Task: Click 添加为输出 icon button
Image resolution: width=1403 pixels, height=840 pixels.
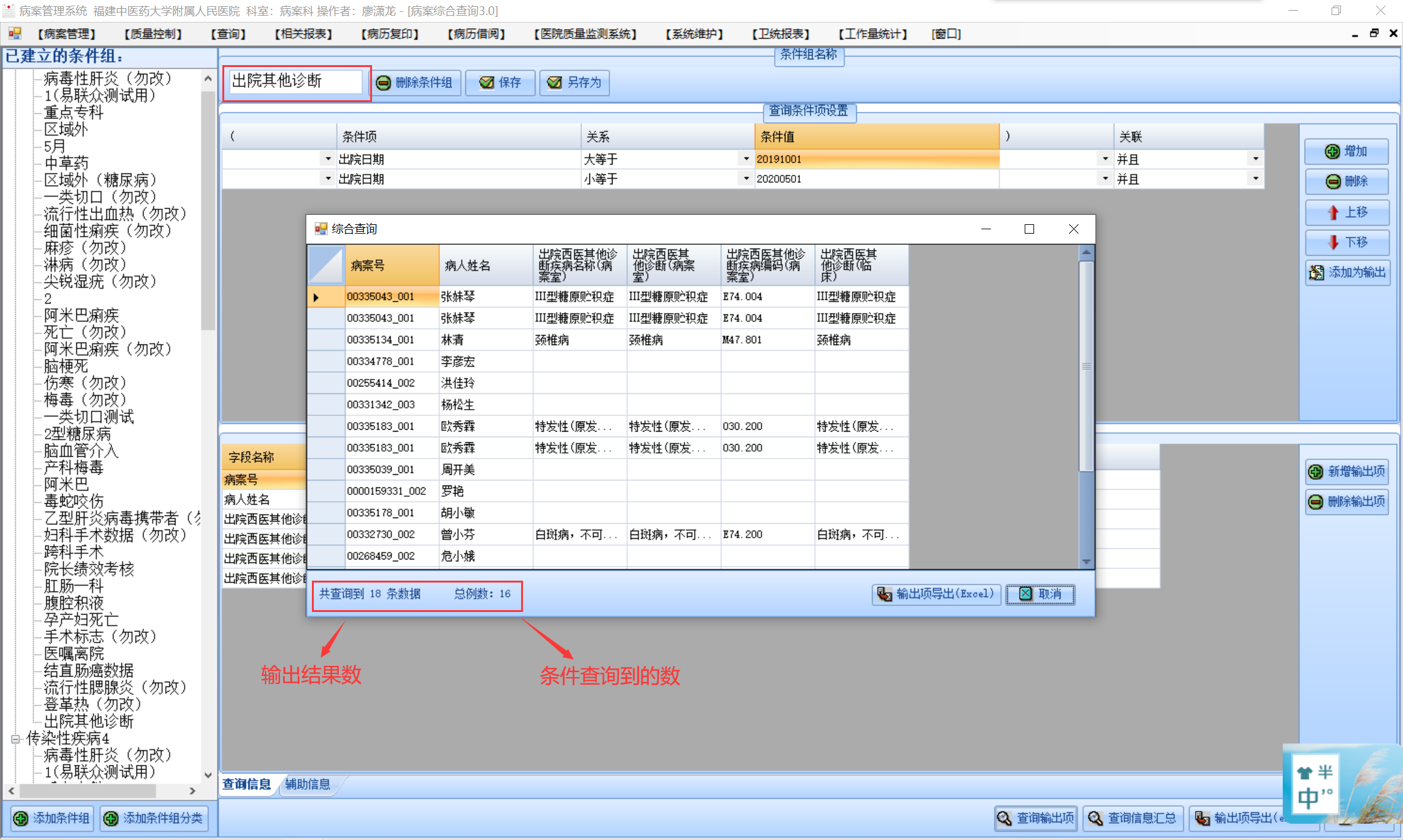Action: coord(1317,272)
